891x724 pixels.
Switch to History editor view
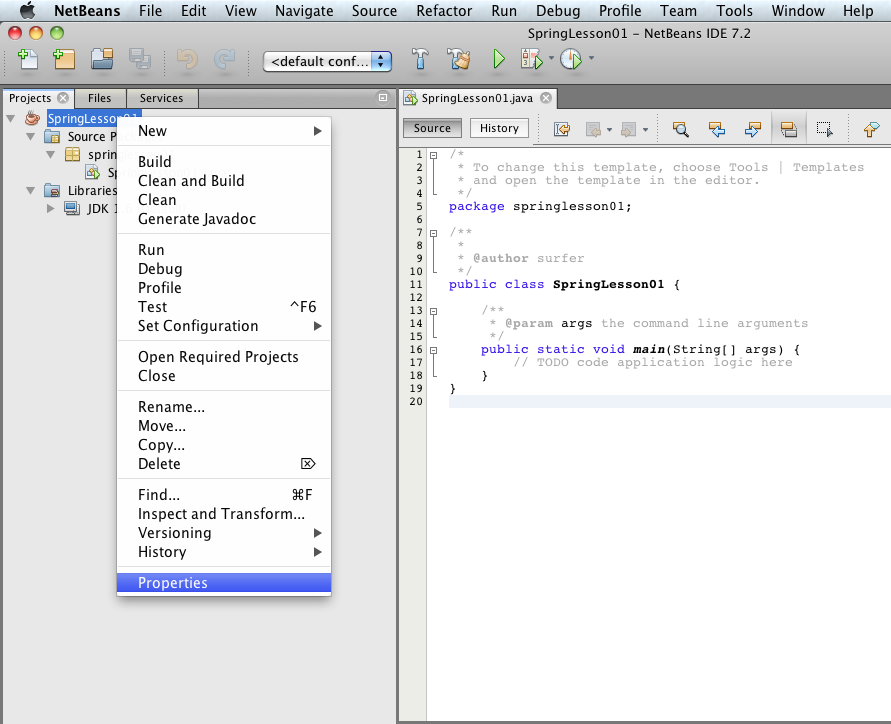[499, 128]
